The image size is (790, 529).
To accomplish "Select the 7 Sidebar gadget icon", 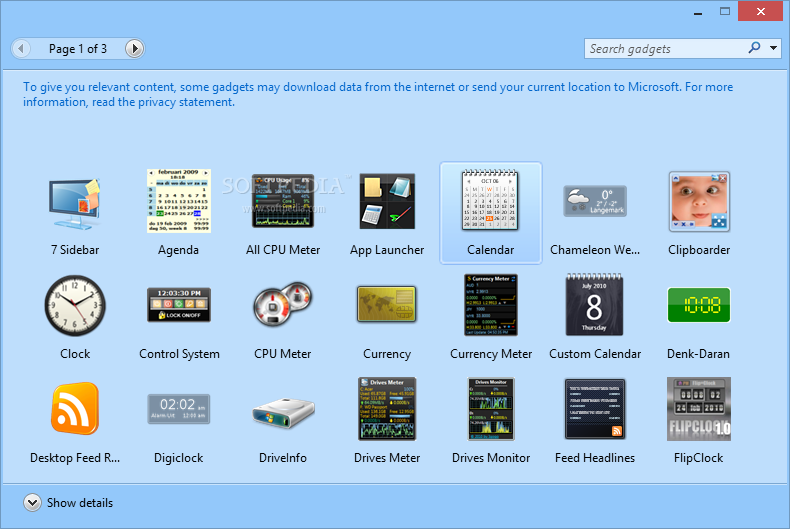I will pos(75,204).
